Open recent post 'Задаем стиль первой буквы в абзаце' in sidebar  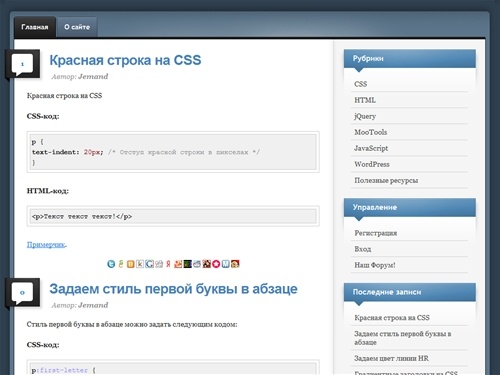[x=402, y=338]
